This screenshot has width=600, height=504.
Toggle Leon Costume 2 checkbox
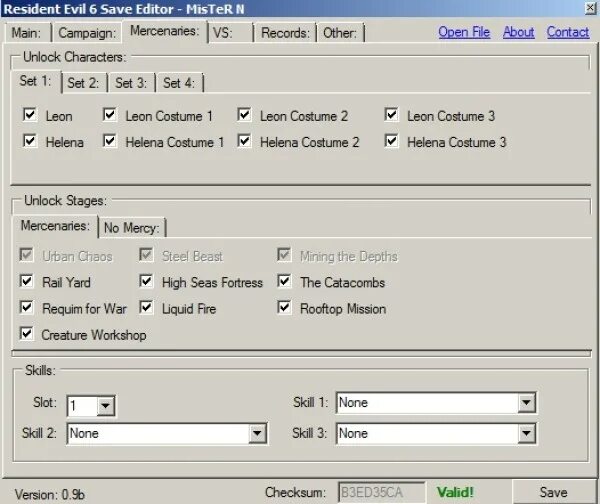click(244, 114)
